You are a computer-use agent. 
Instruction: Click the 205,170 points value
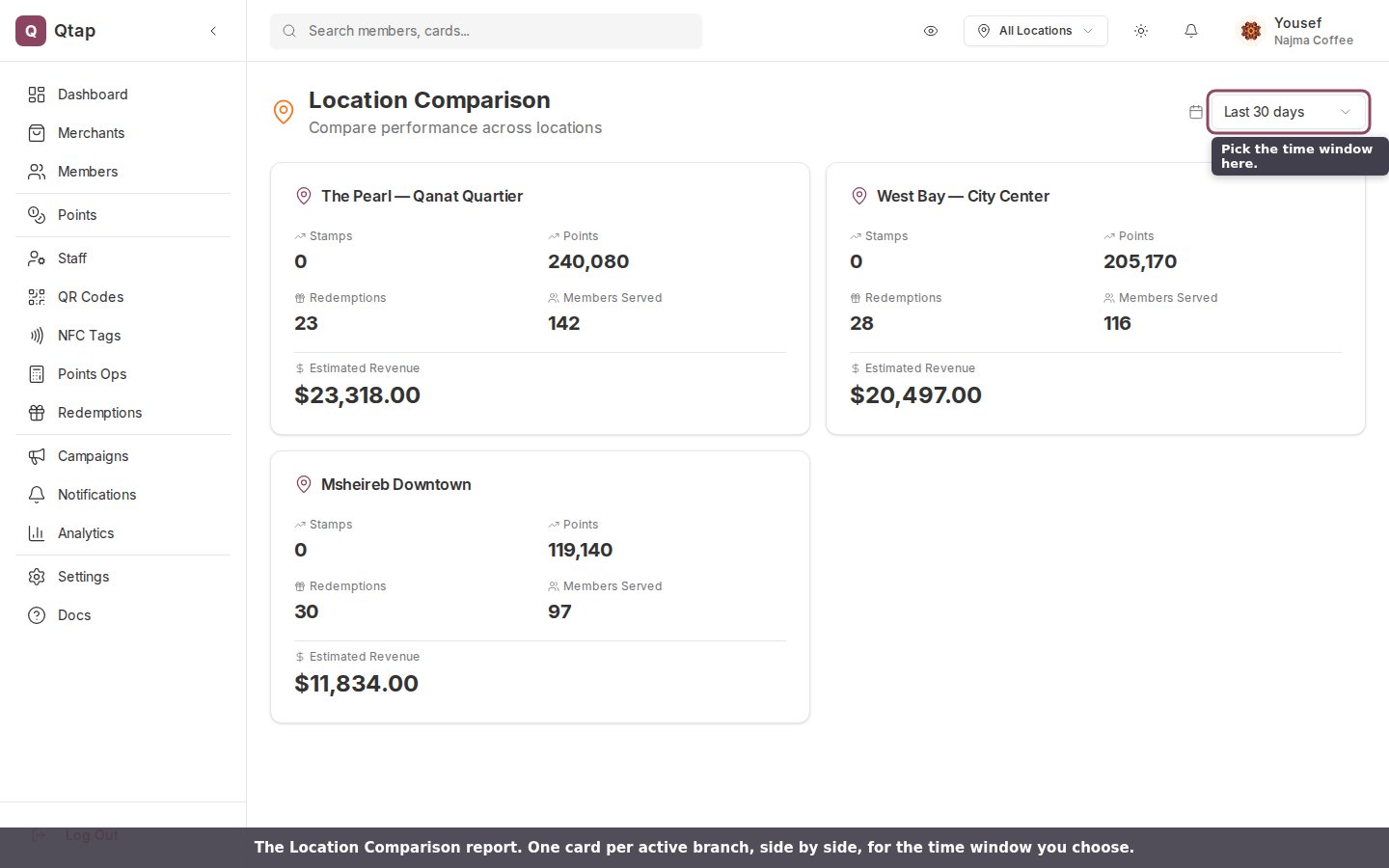coord(1140,261)
